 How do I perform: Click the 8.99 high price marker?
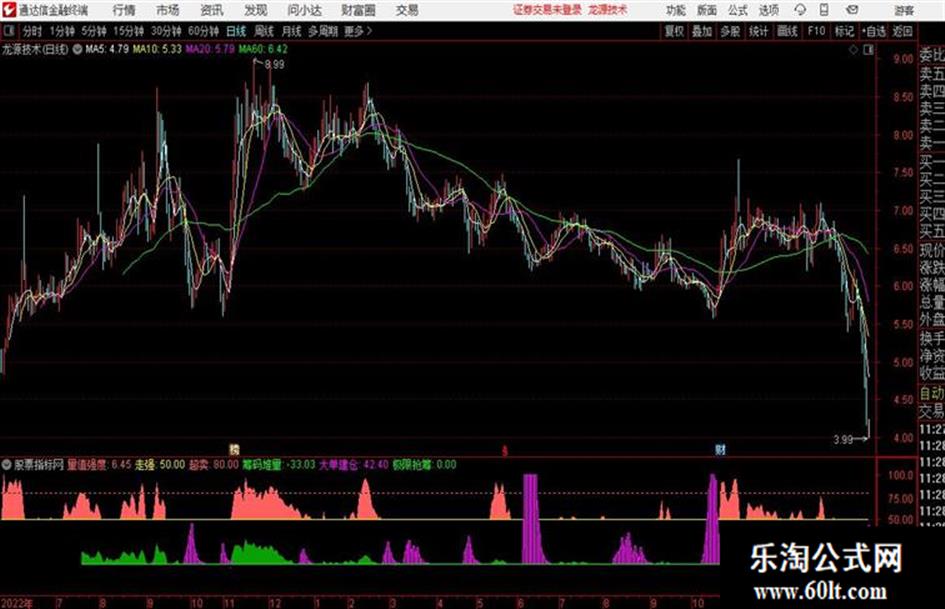point(274,65)
